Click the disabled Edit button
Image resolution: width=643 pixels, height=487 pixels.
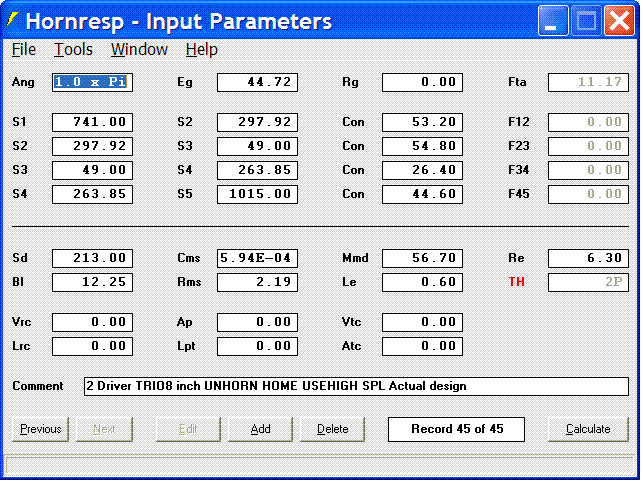[188, 429]
